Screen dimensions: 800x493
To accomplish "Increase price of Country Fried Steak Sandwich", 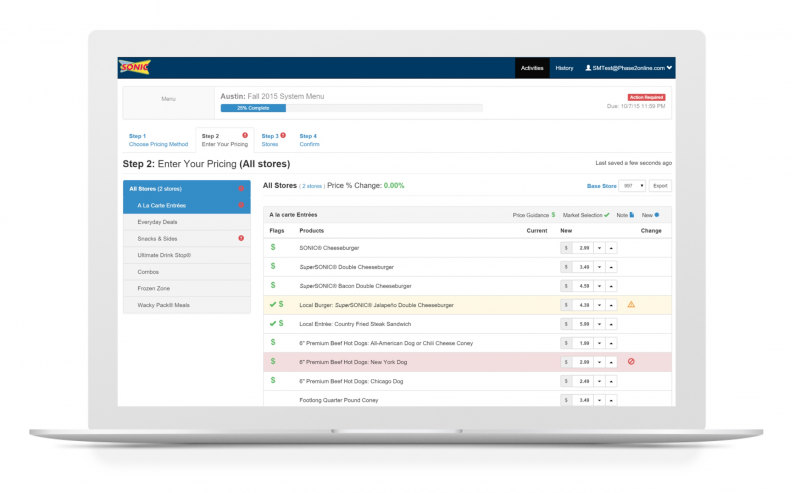I will (611, 324).
